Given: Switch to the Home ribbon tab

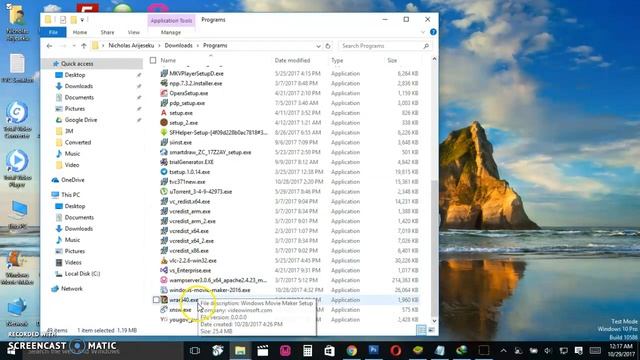Looking at the screenshot, I should click(80, 32).
